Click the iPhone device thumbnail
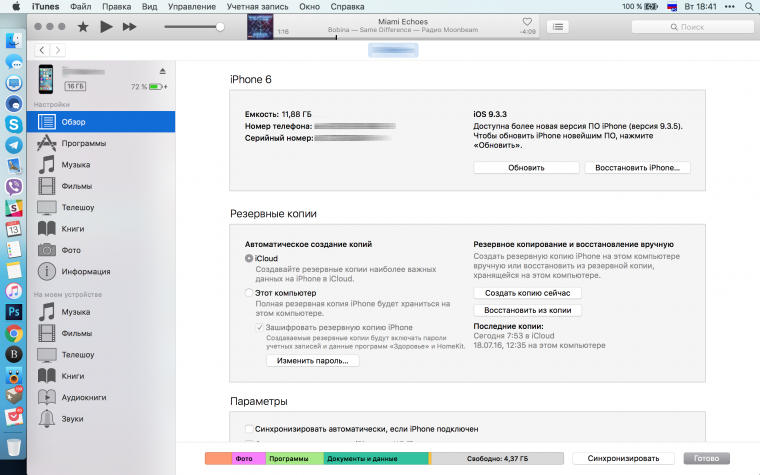The image size is (760, 475). [x=46, y=79]
